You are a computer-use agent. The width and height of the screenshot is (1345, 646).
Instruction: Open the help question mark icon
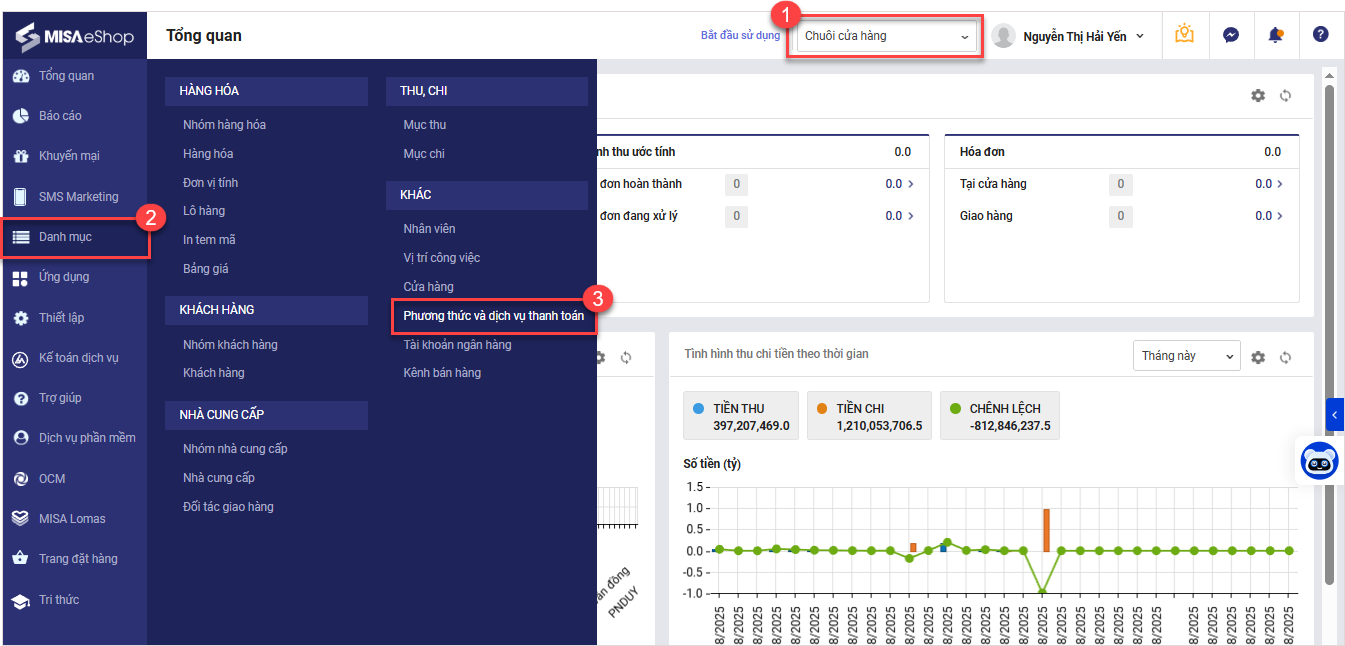coord(1320,35)
